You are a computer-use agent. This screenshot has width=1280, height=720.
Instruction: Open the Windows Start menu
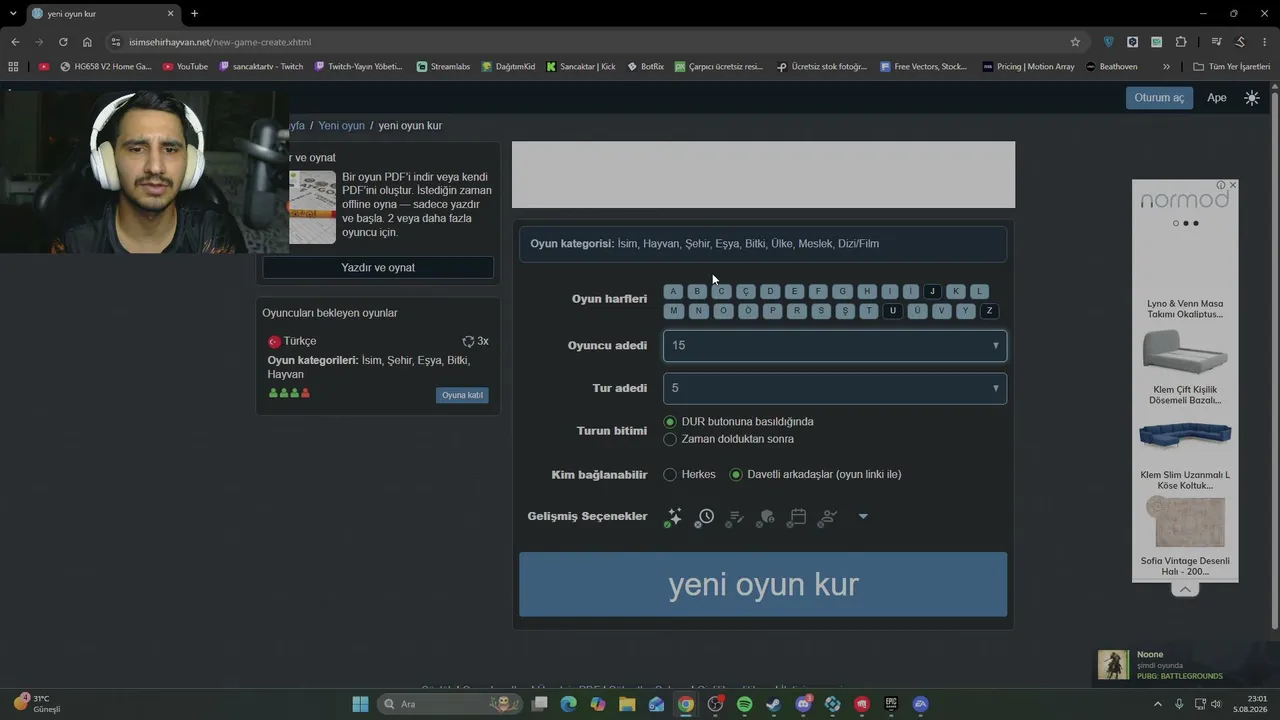click(x=360, y=704)
